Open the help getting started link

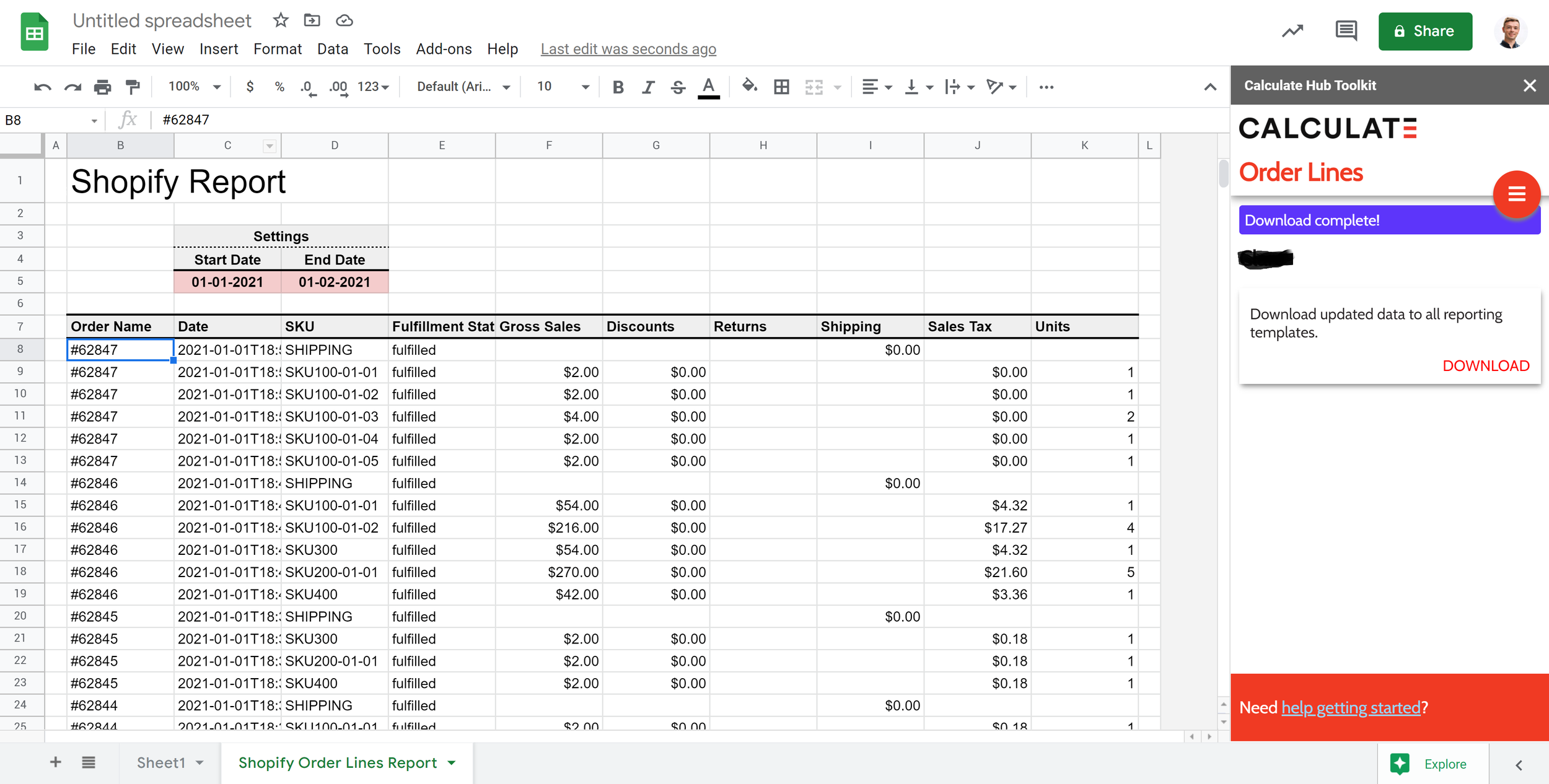pos(1350,707)
